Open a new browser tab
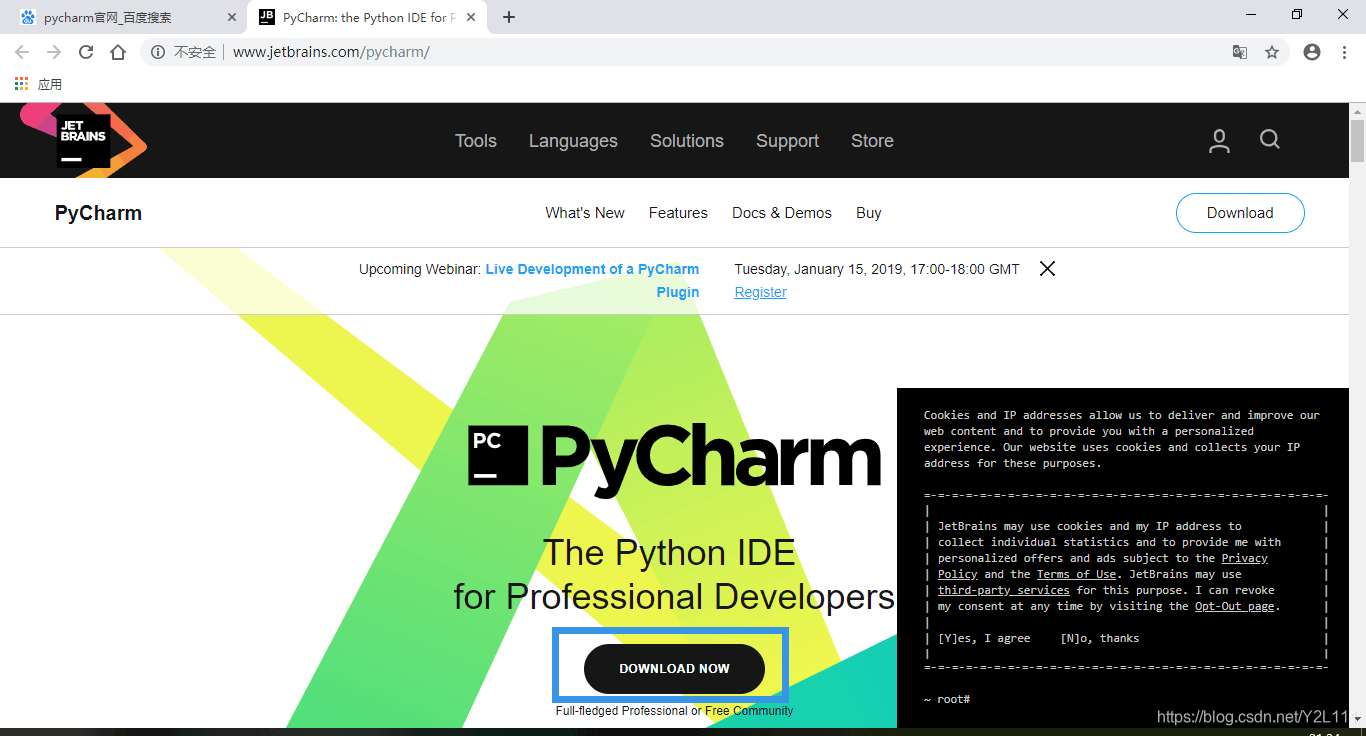The image size is (1366, 736). [509, 17]
